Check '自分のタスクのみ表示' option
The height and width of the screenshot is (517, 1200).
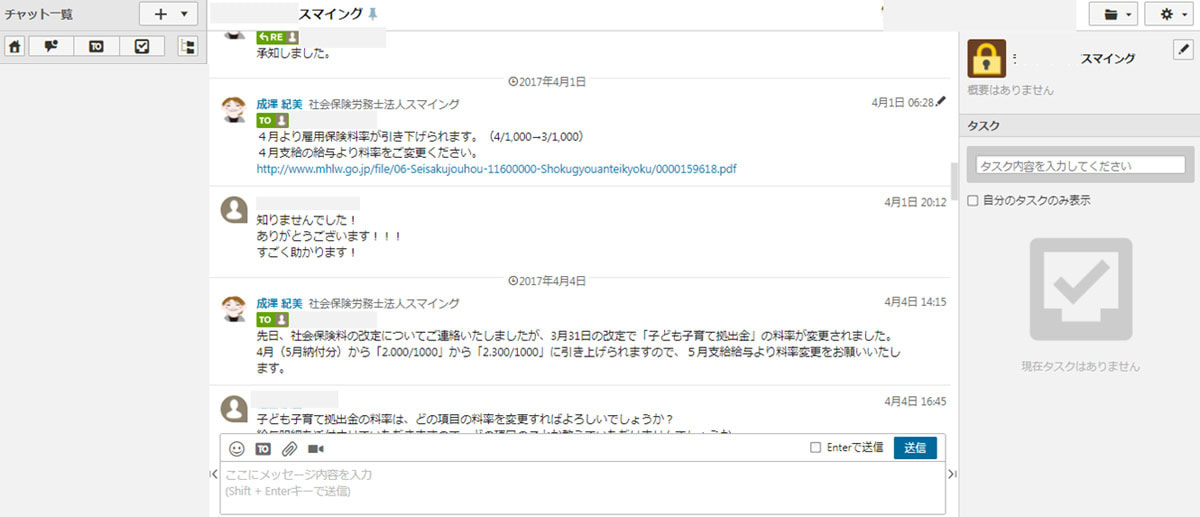[972, 200]
